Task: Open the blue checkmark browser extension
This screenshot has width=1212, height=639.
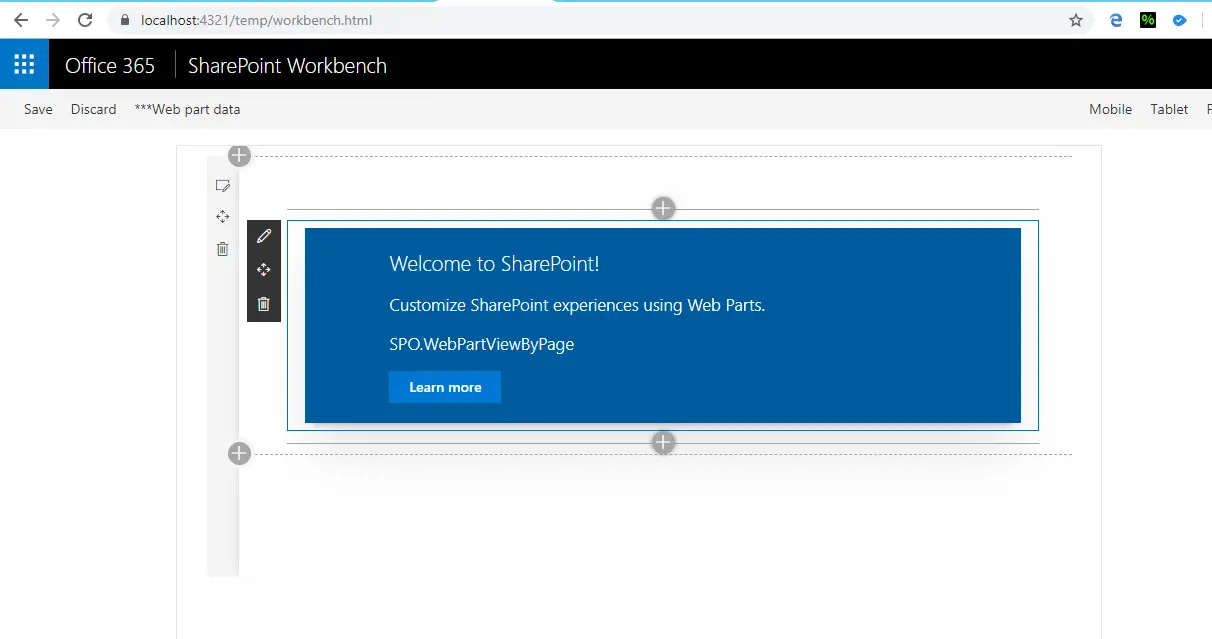Action: [x=1180, y=20]
